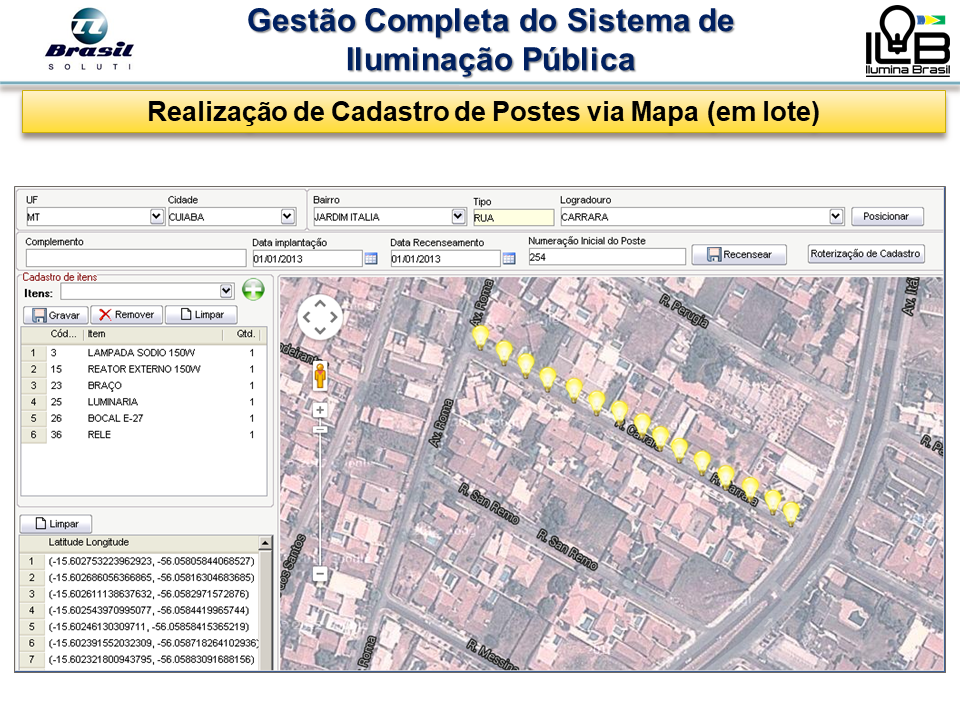Click the Gravar save button
The image size is (960, 720).
pyautogui.click(x=55, y=315)
